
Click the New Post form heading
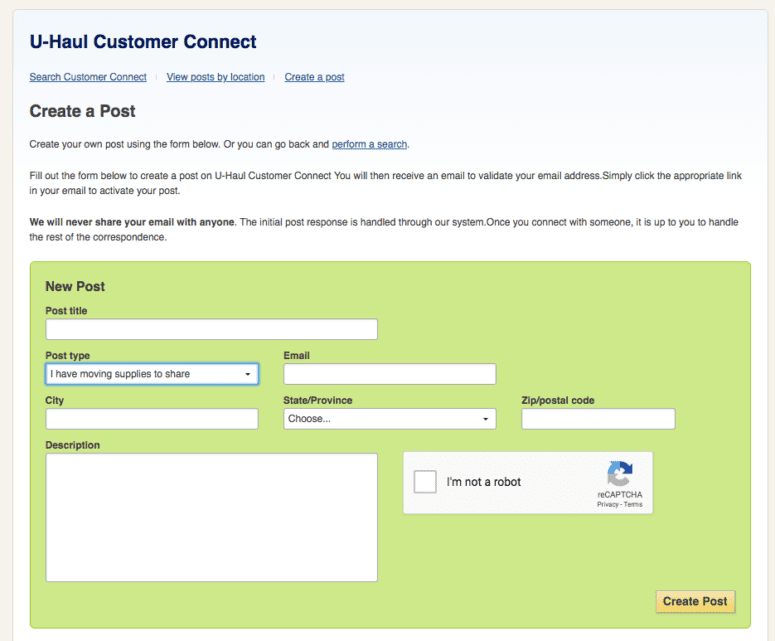[x=75, y=287]
